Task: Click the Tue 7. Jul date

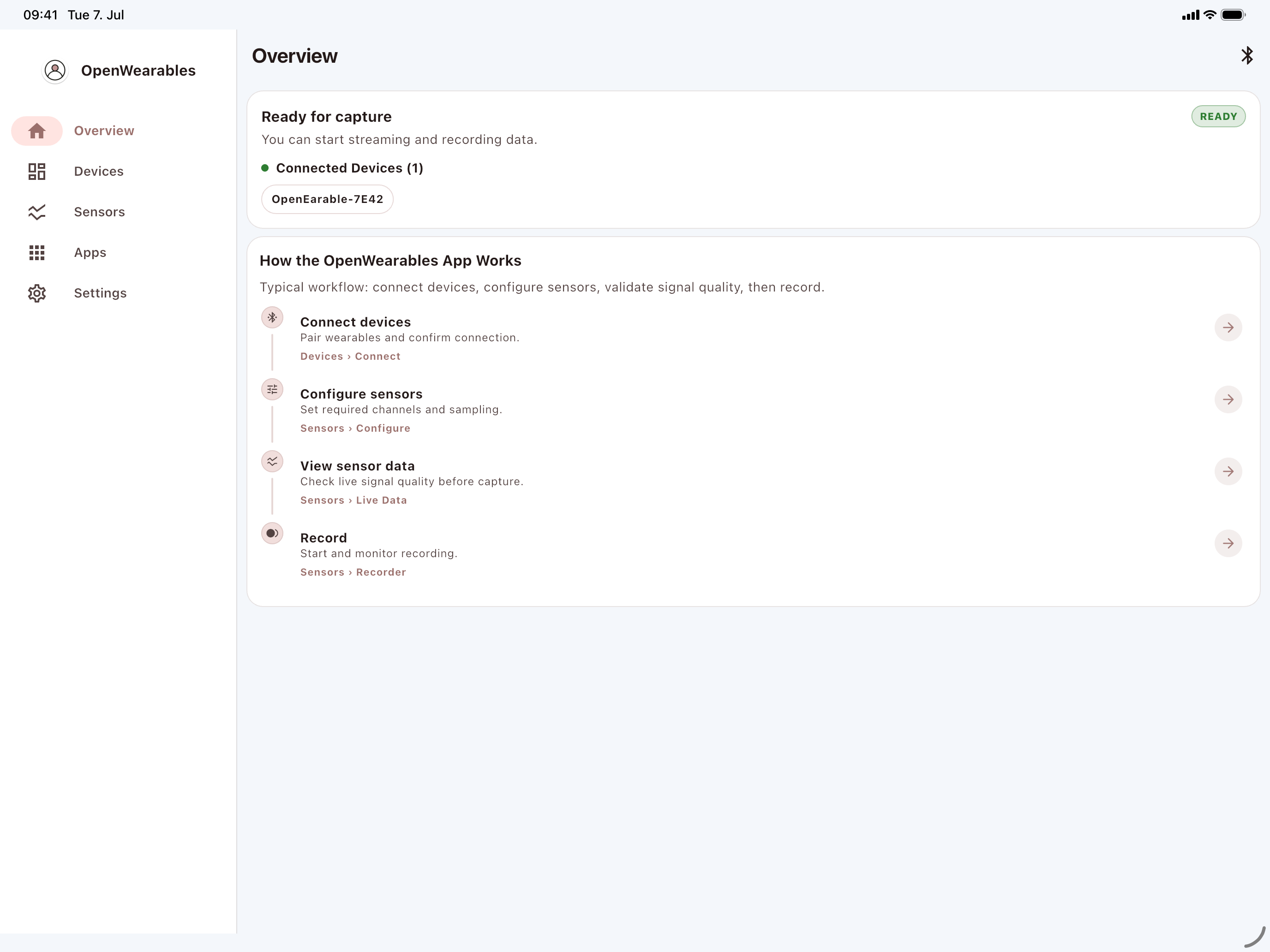Action: click(x=96, y=15)
